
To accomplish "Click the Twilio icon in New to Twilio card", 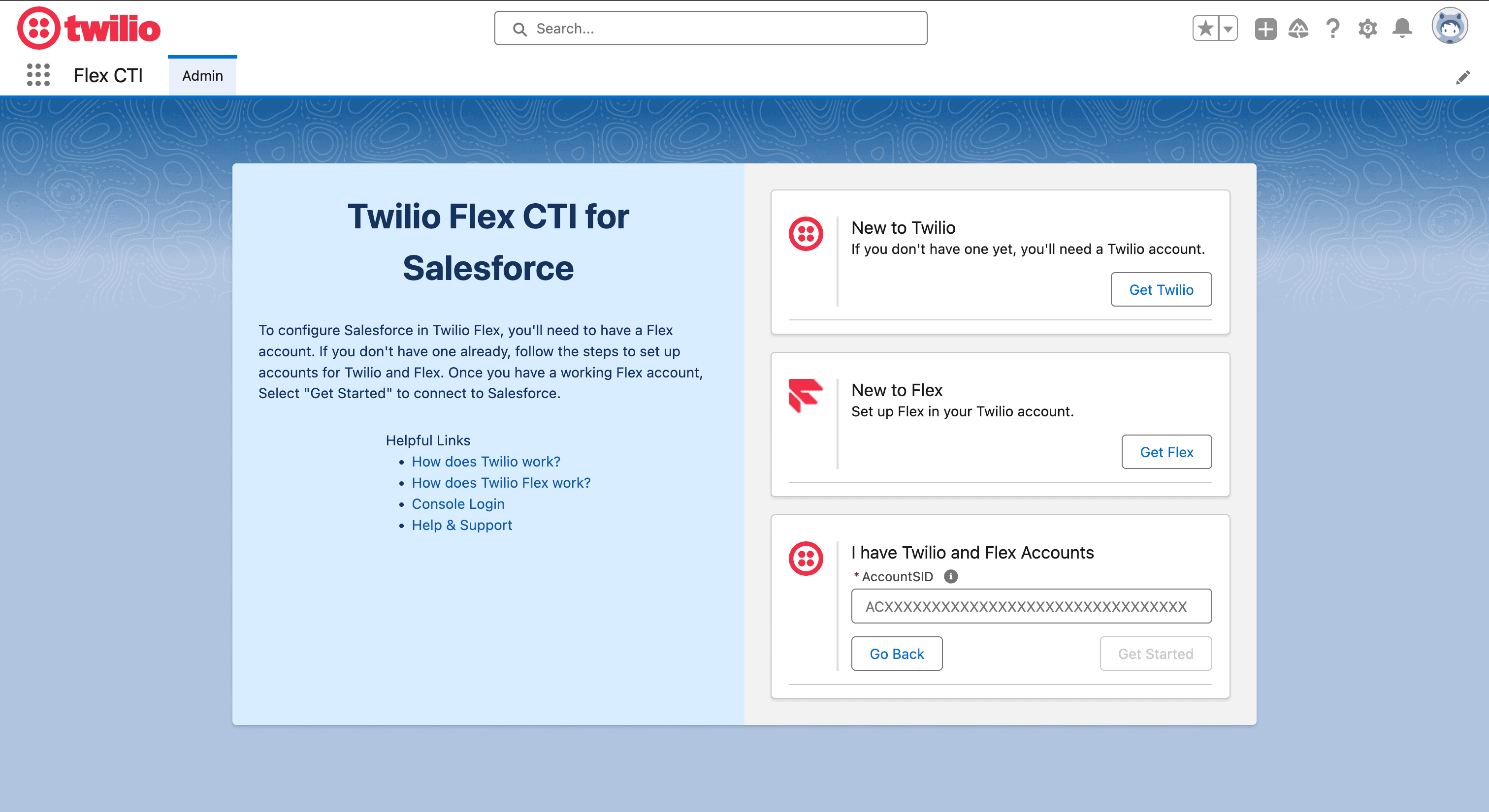I will pyautogui.click(x=806, y=234).
